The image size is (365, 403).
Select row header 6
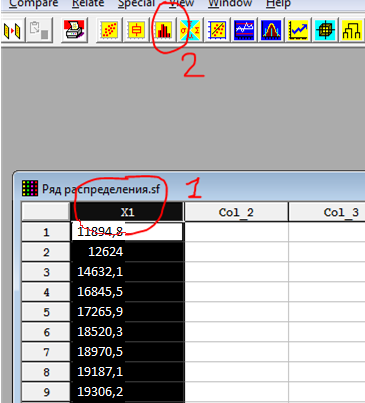pos(46,332)
